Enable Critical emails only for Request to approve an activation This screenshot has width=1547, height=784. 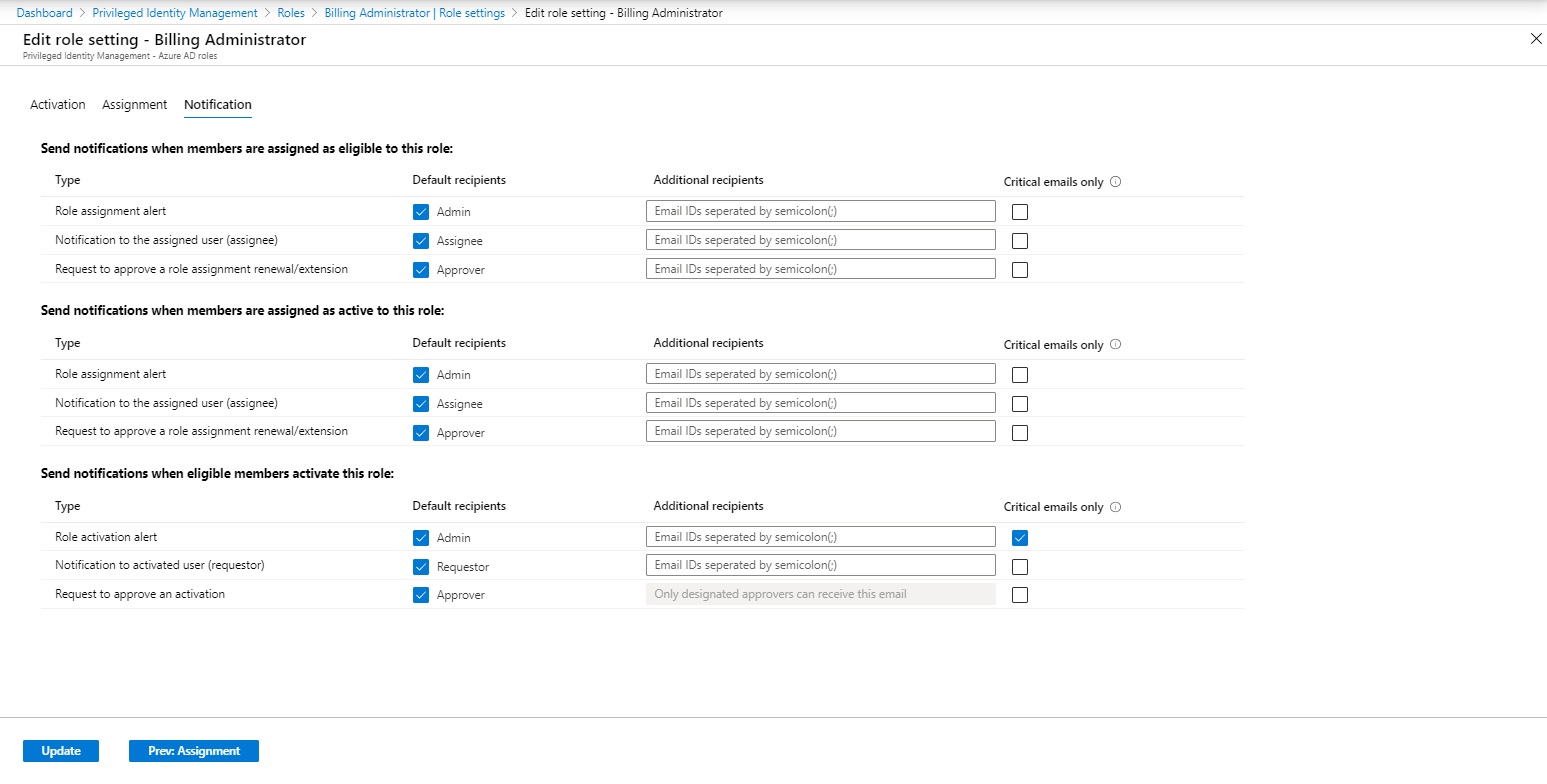point(1020,595)
